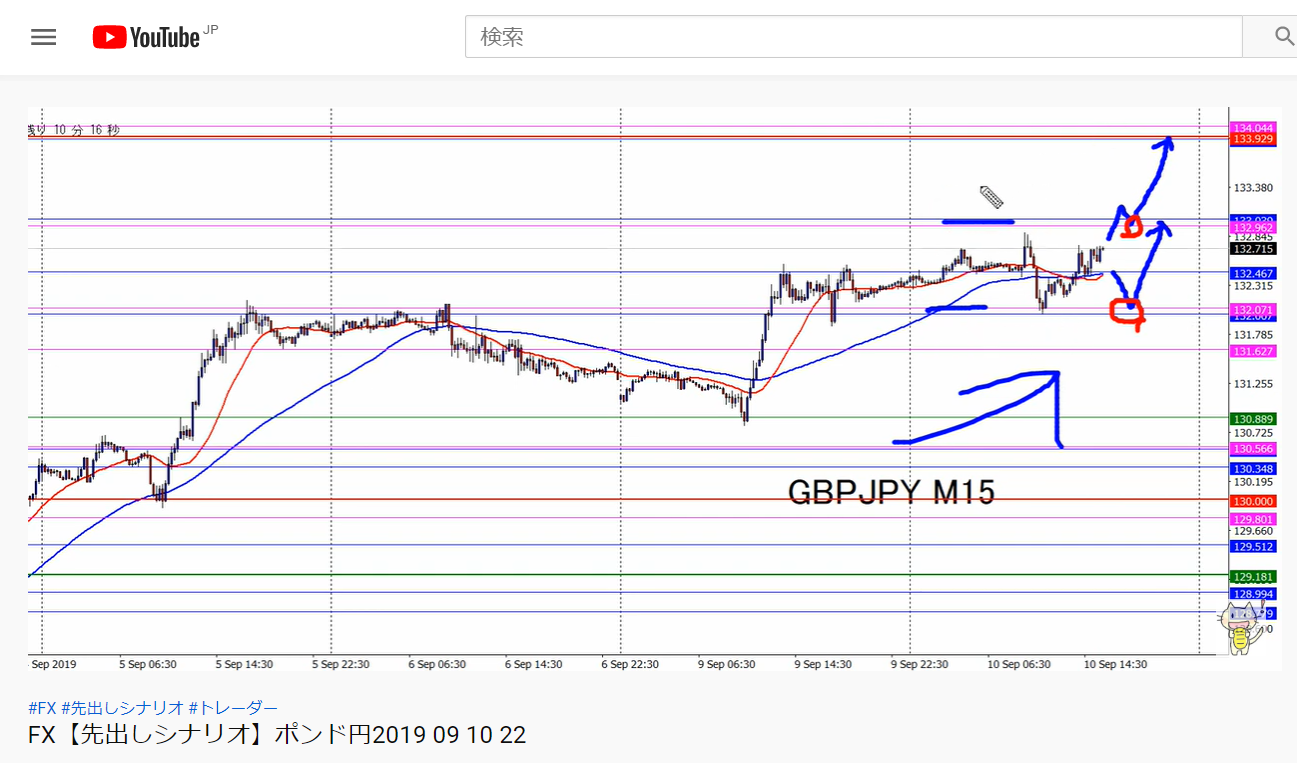Click the GBPJPY M15 chart text
Screen dimensions: 1297x763
pos(891,492)
